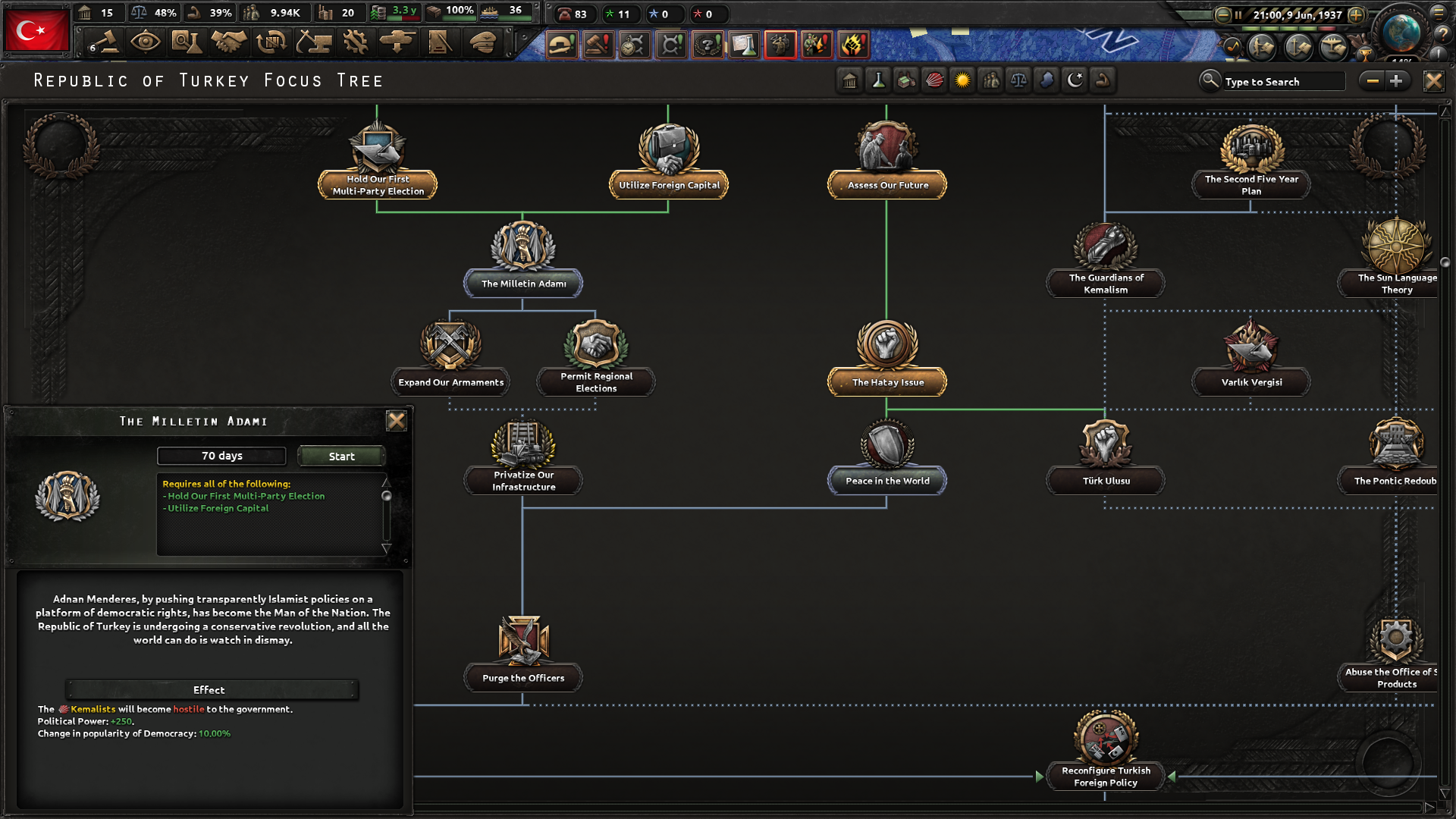
Task: Click the focus tree vertical scrollbar thumb
Action: (x=1445, y=262)
